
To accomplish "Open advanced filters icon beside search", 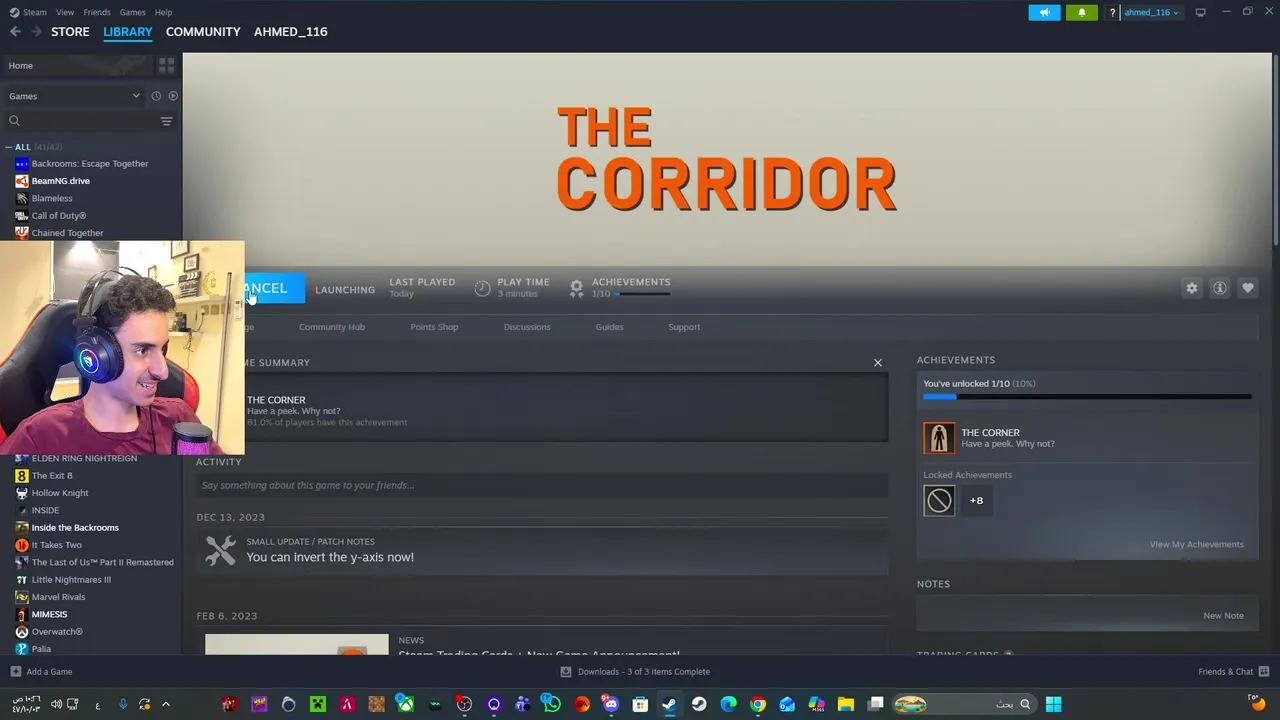I will (166, 121).
